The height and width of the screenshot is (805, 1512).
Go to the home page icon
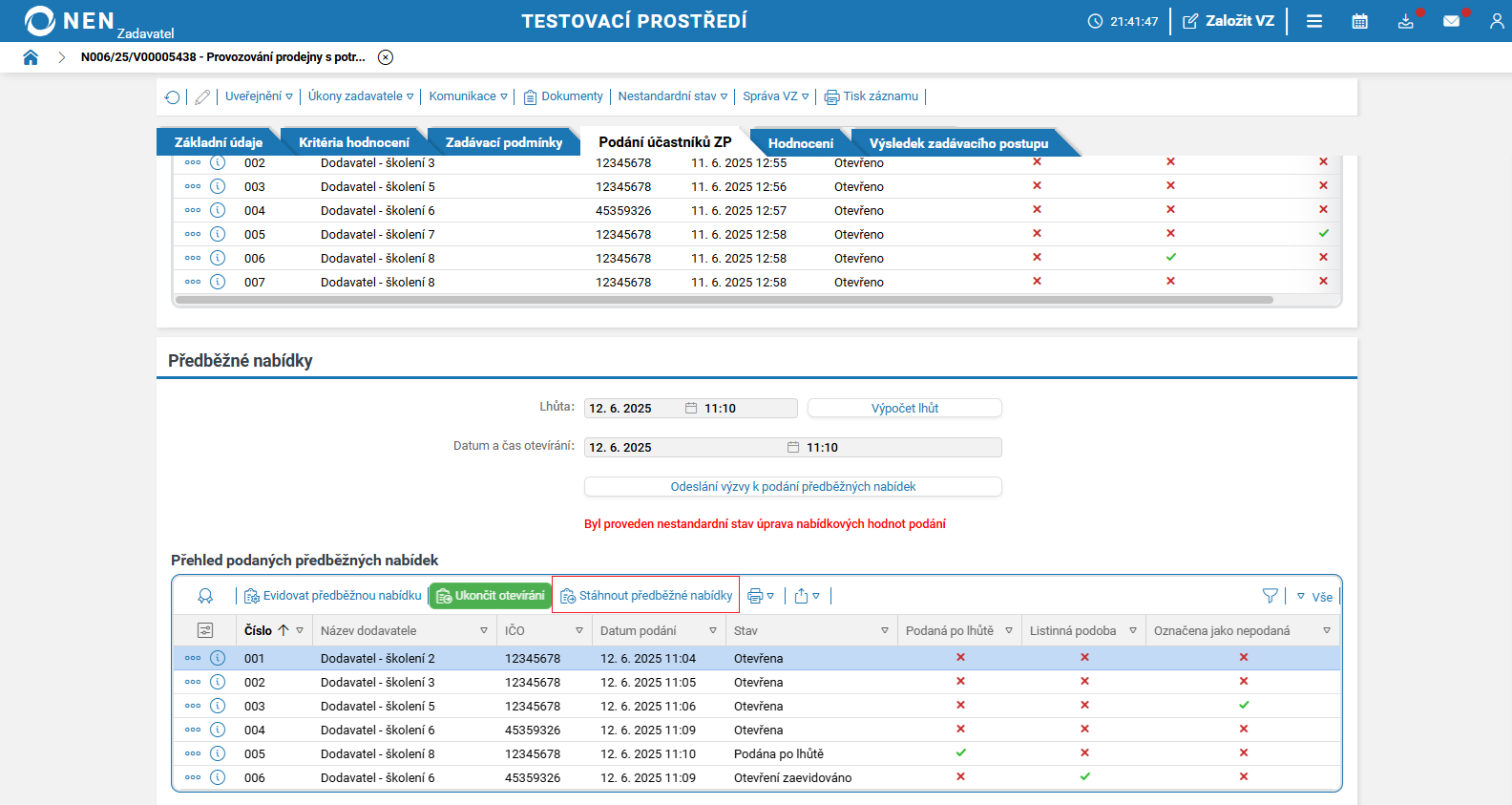(31, 57)
